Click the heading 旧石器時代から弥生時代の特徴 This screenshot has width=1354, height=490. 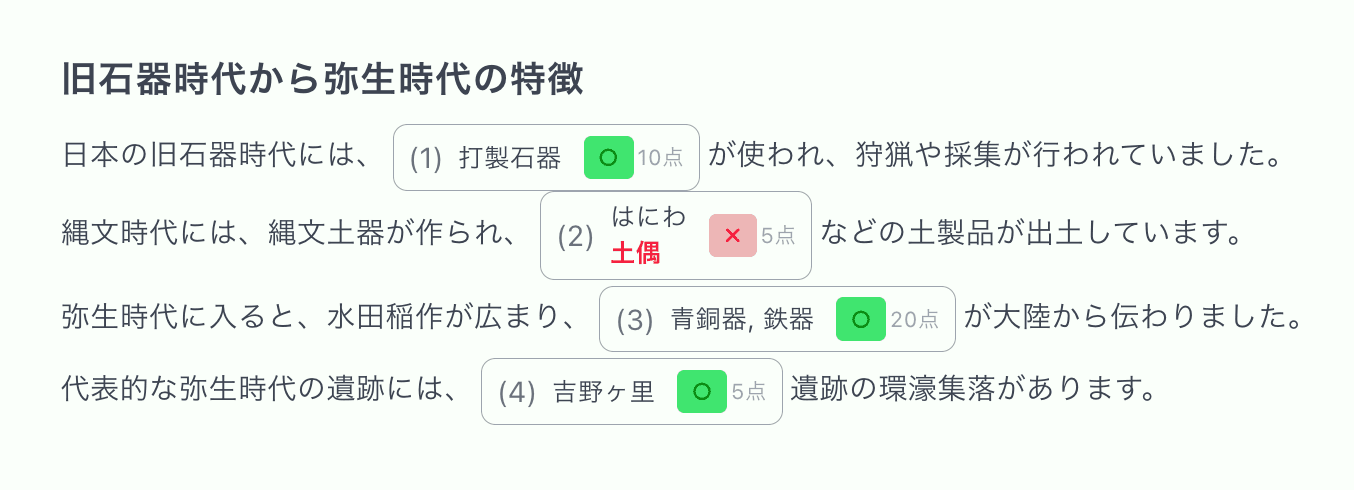pyautogui.click(x=322, y=79)
